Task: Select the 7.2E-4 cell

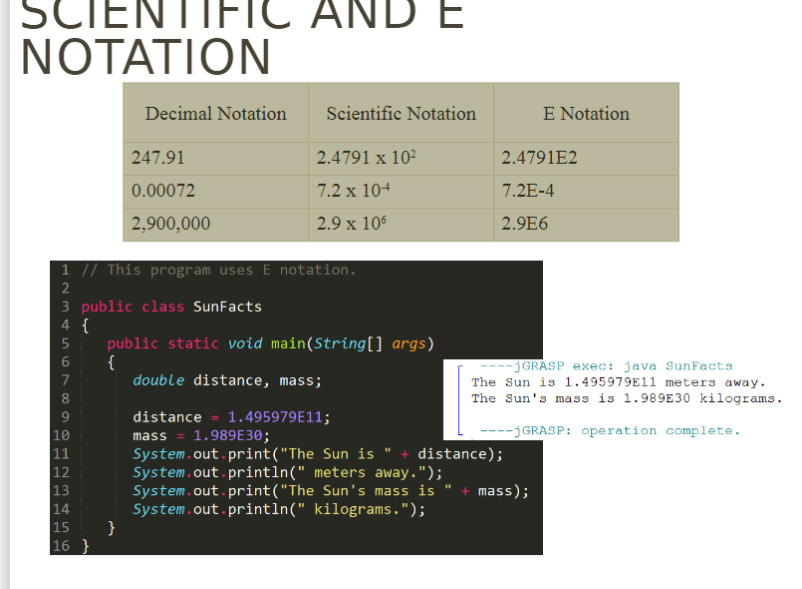Action: 528,190
